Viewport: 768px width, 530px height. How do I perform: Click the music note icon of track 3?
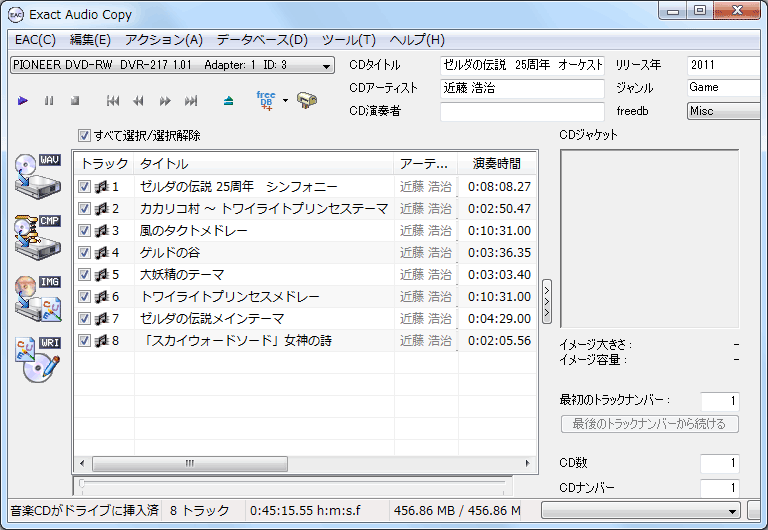pos(101,231)
